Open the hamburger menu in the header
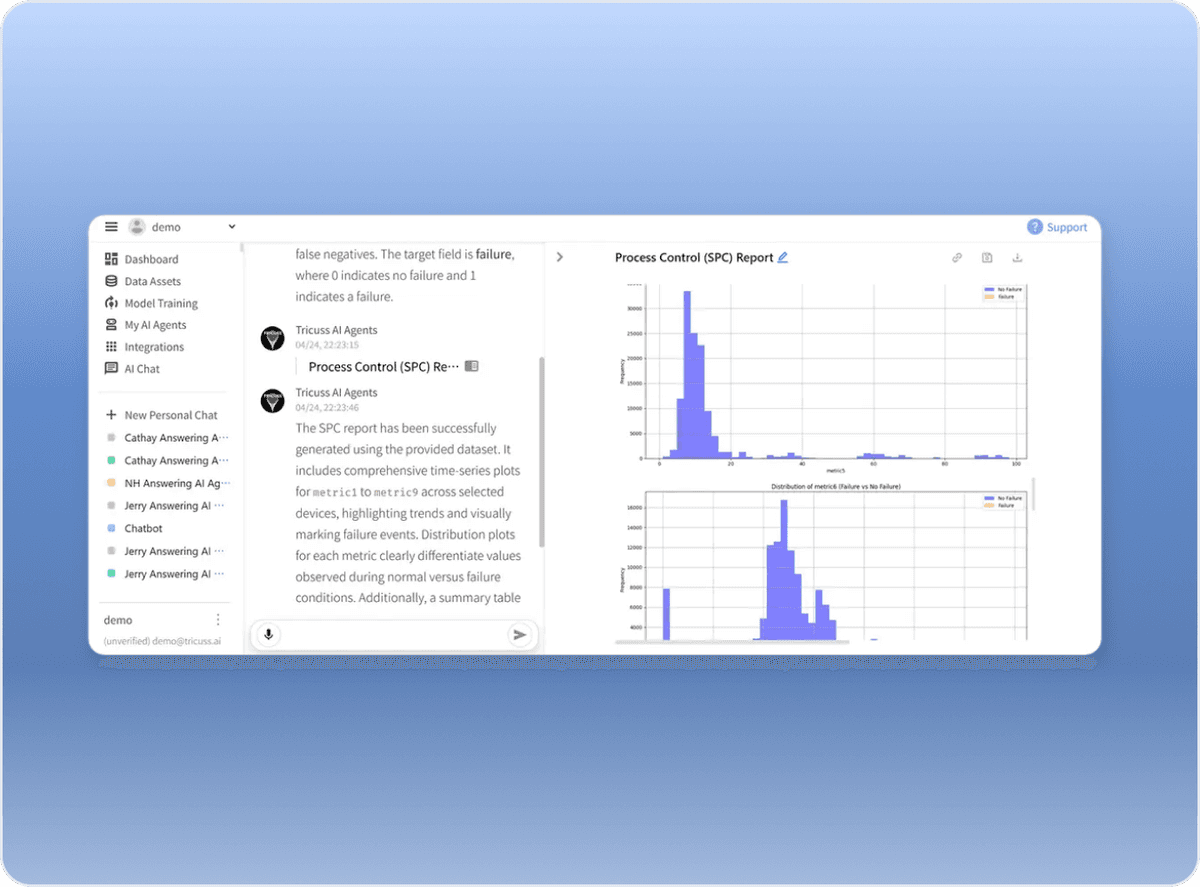Image resolution: width=1200 pixels, height=887 pixels. (111, 227)
